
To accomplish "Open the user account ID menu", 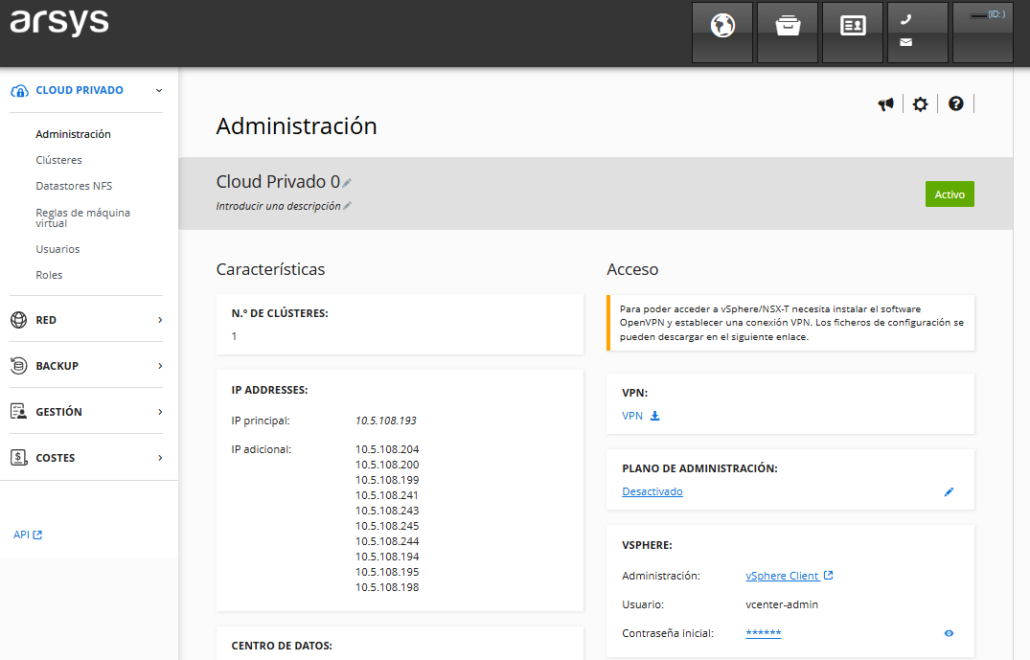I will point(983,32).
